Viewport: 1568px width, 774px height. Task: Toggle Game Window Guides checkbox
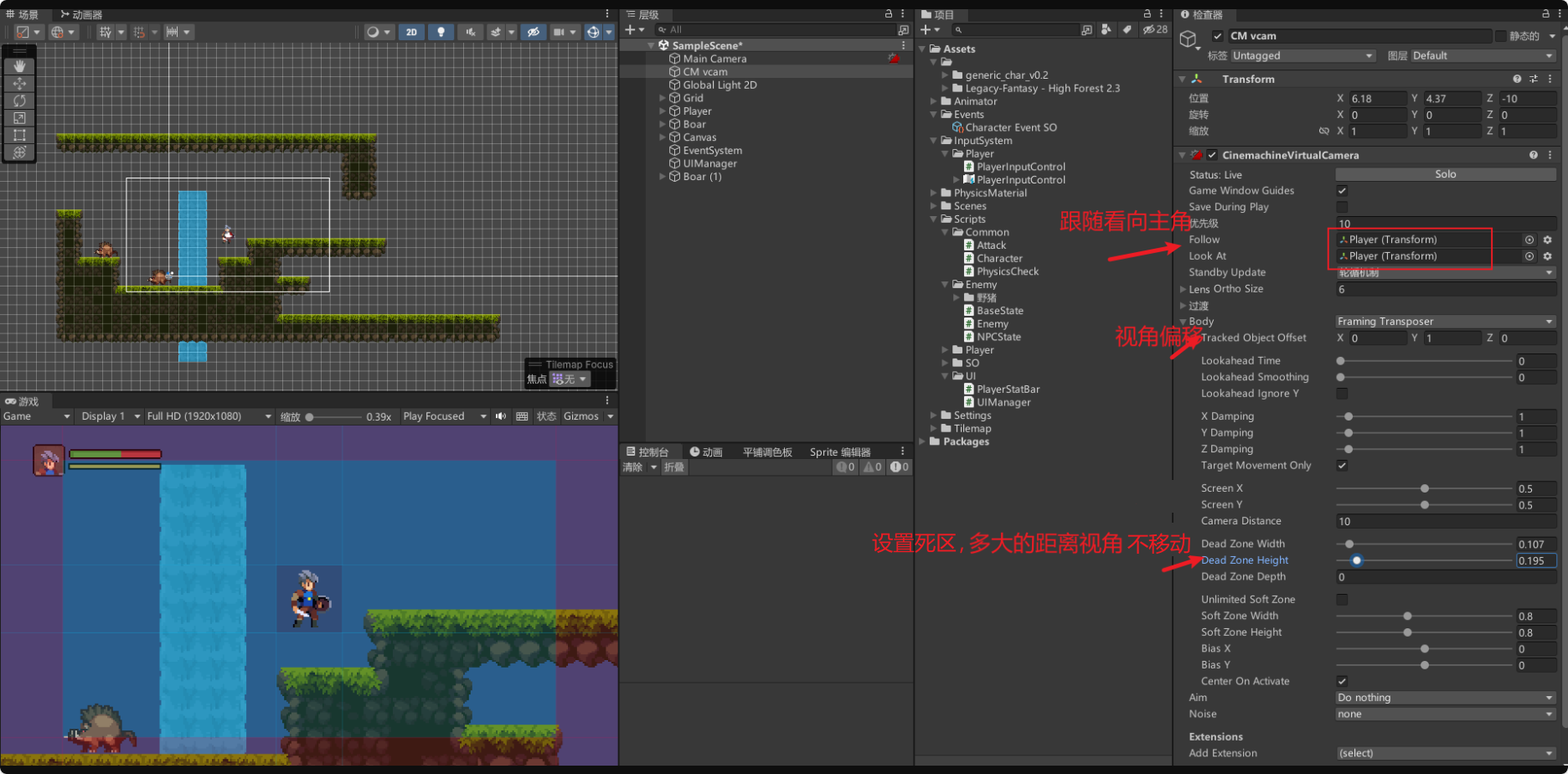click(1342, 191)
